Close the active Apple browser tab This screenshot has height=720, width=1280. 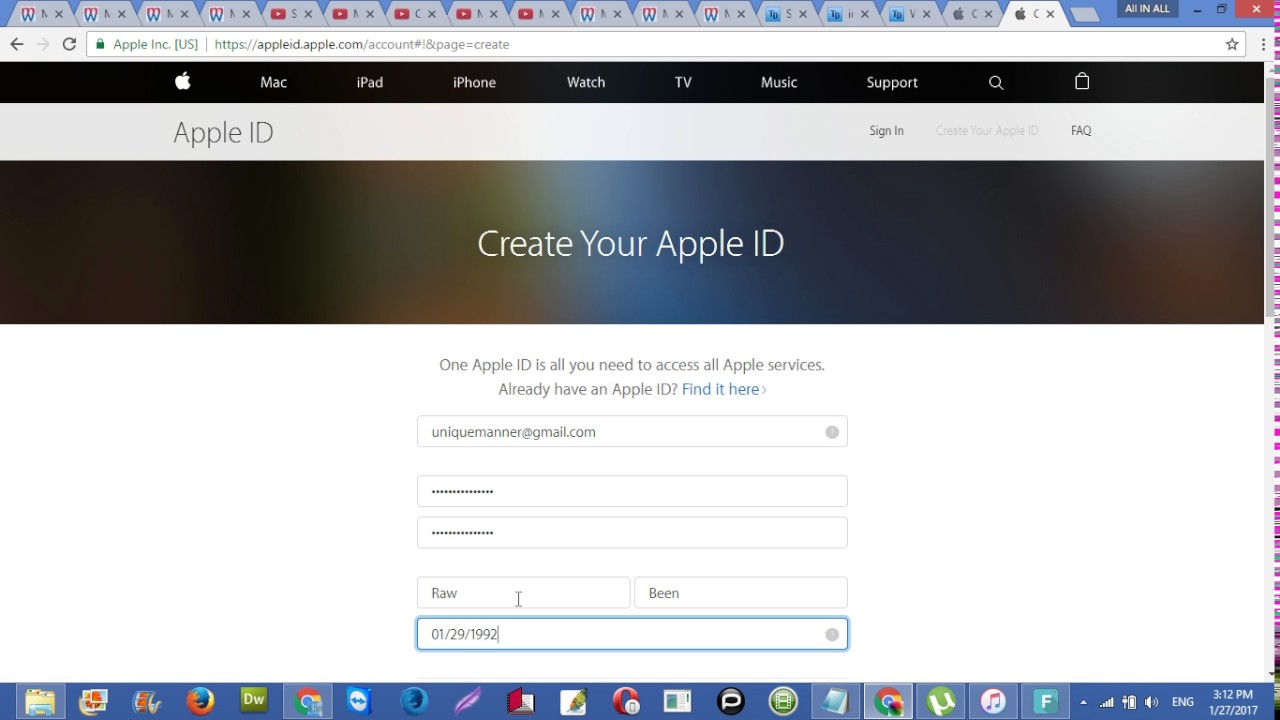1050,14
